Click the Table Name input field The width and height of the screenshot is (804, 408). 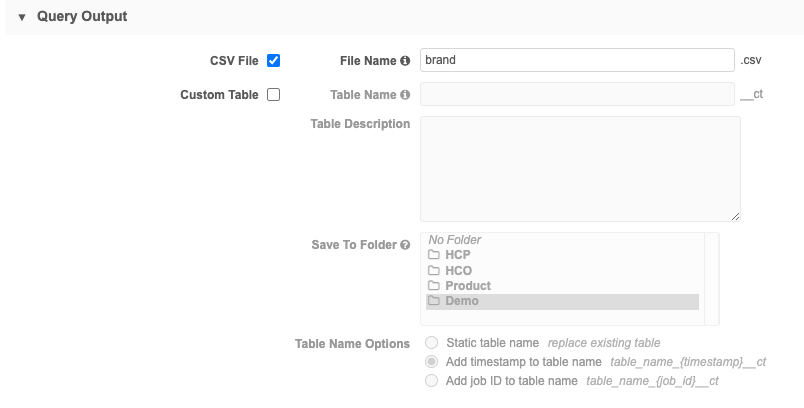[x=577, y=95]
